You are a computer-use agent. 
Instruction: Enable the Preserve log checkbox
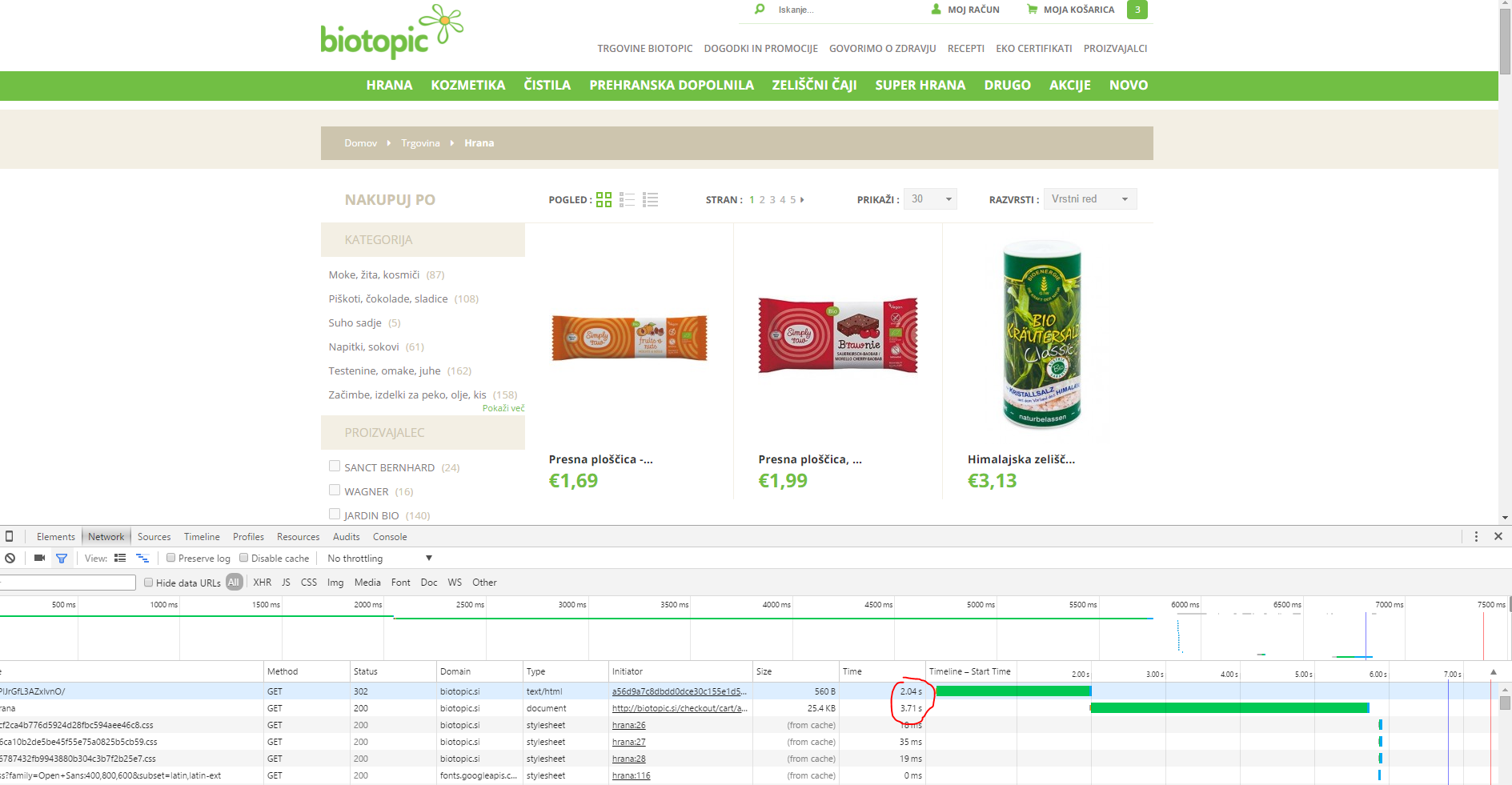pos(171,559)
